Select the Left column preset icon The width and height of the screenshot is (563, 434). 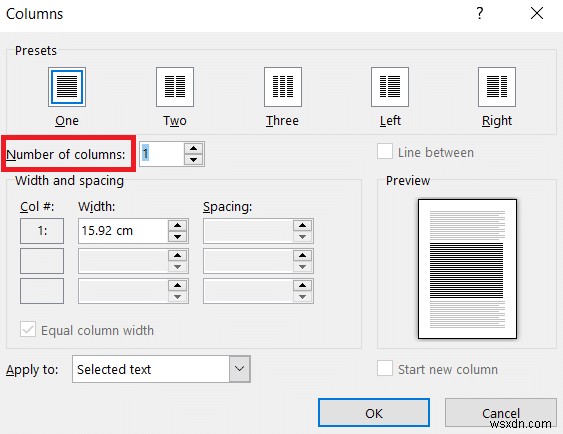coord(390,87)
